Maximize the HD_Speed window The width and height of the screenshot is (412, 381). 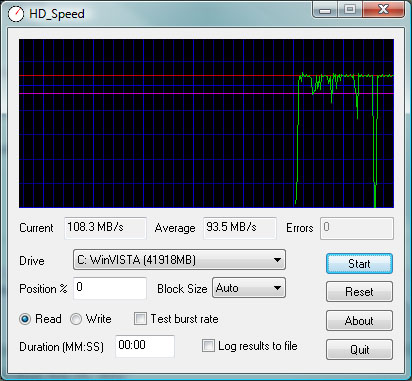tap(350, 9)
